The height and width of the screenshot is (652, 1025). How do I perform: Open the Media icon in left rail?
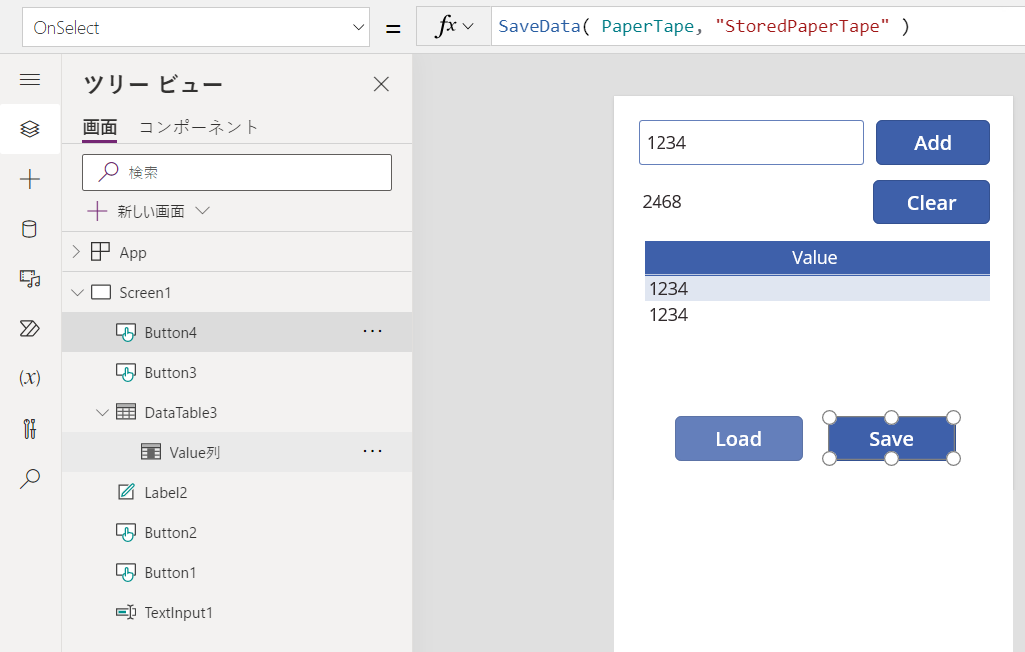pos(30,279)
